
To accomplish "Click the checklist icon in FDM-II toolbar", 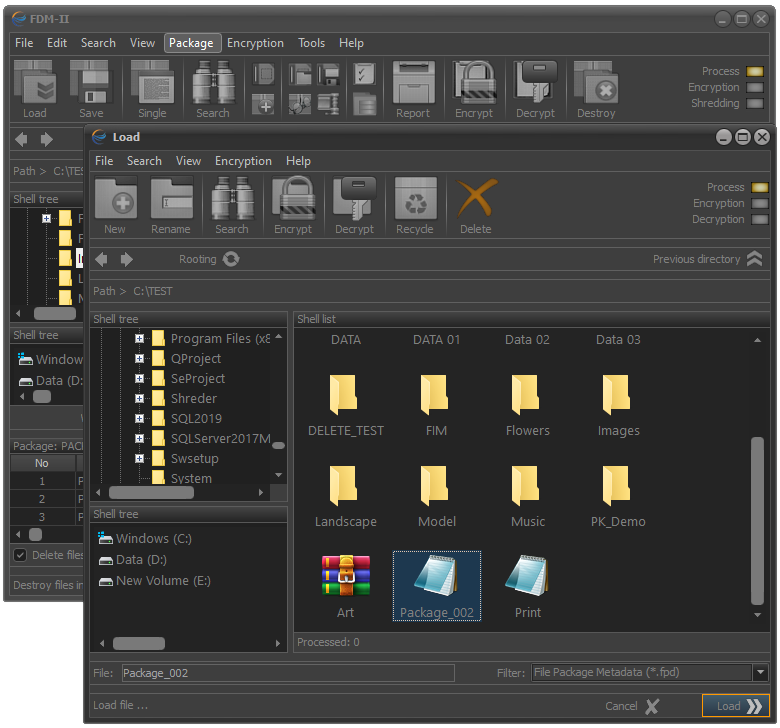I will 365,74.
